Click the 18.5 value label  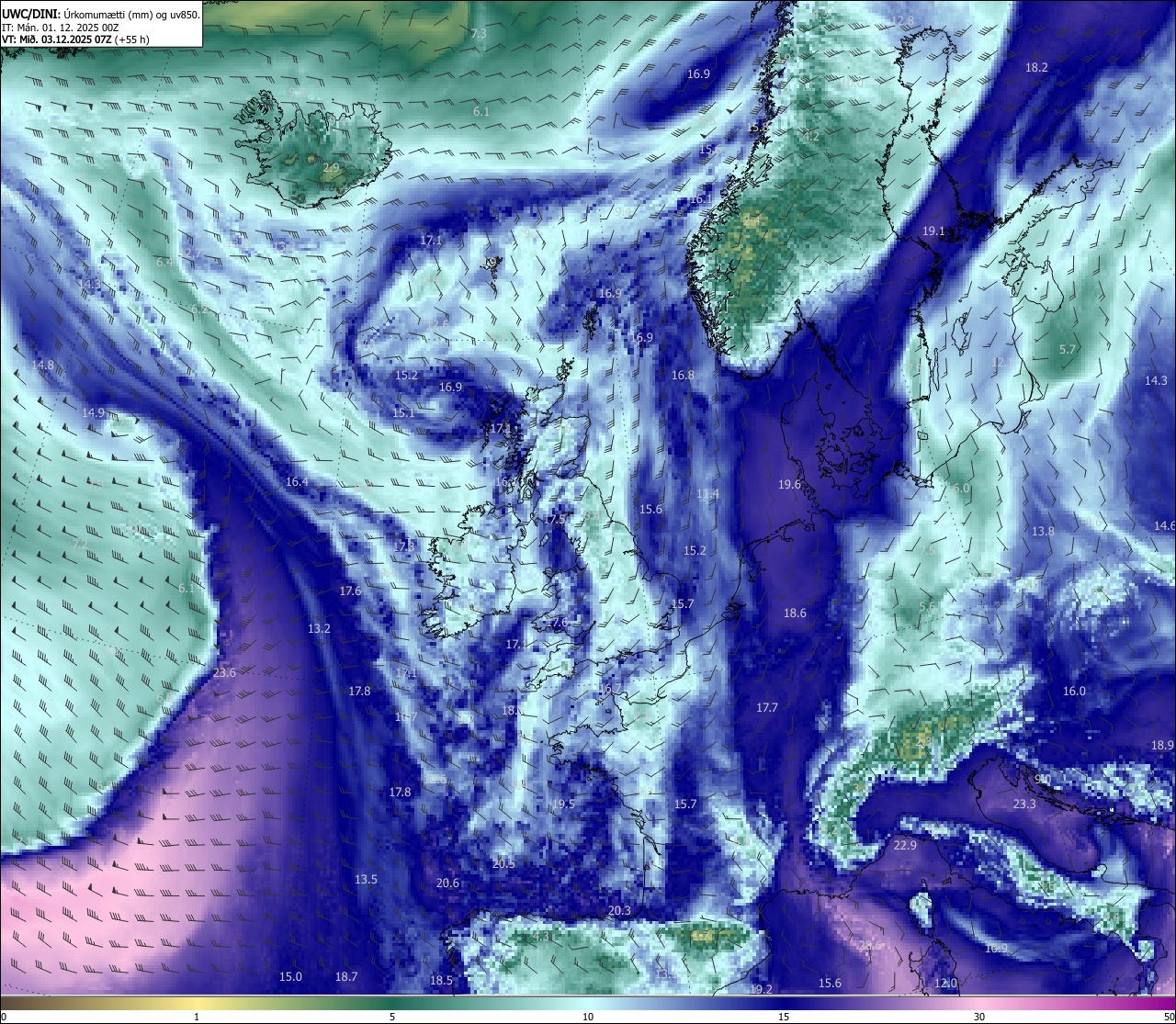(x=441, y=980)
